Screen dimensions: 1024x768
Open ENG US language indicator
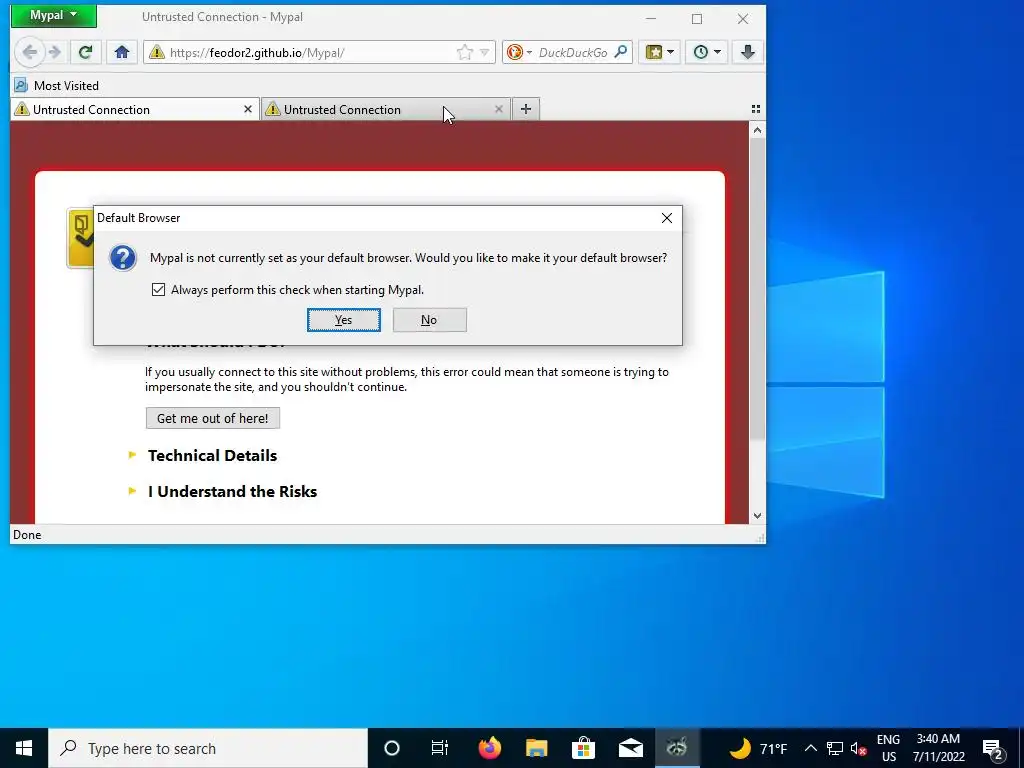(888, 748)
